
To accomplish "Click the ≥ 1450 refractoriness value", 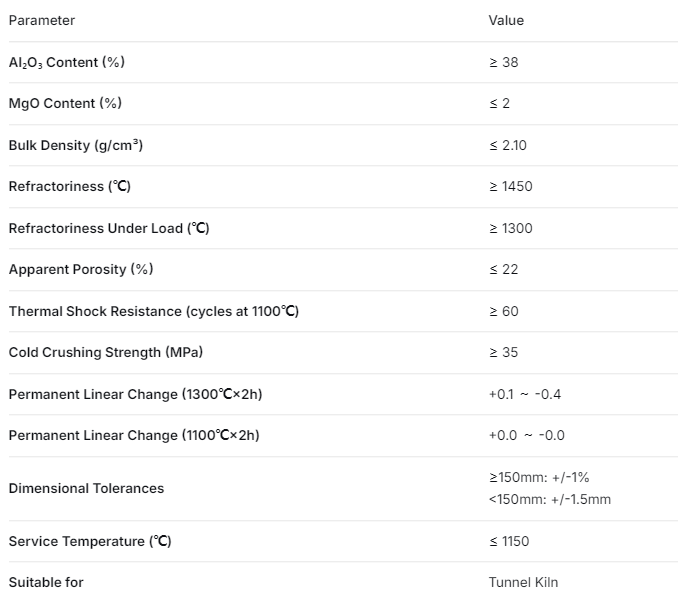I will click(x=511, y=186).
